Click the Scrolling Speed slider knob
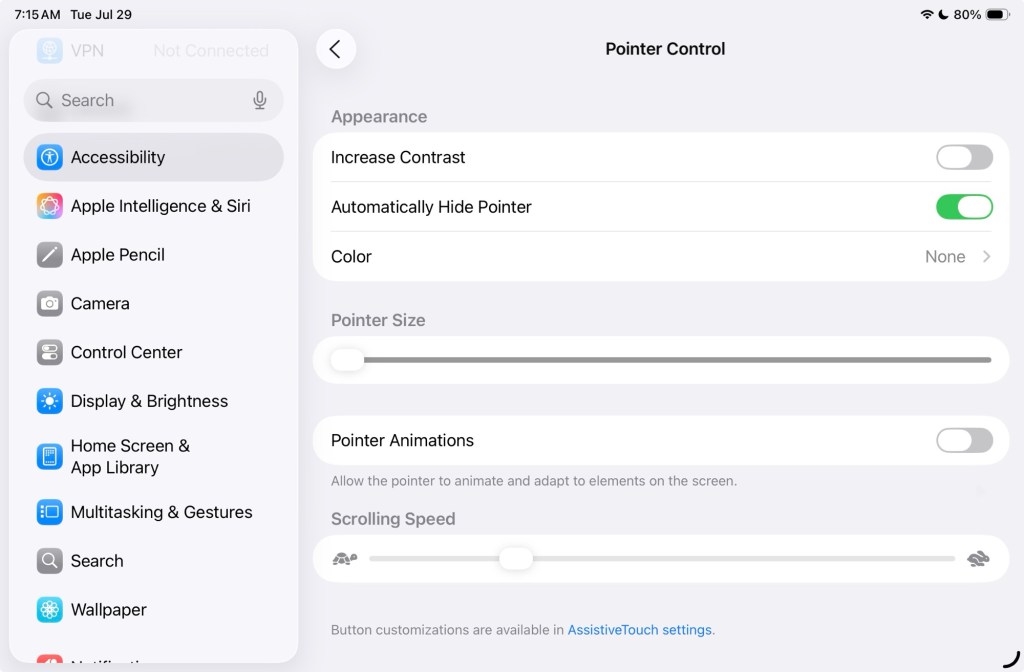This screenshot has width=1024, height=672. tap(516, 559)
